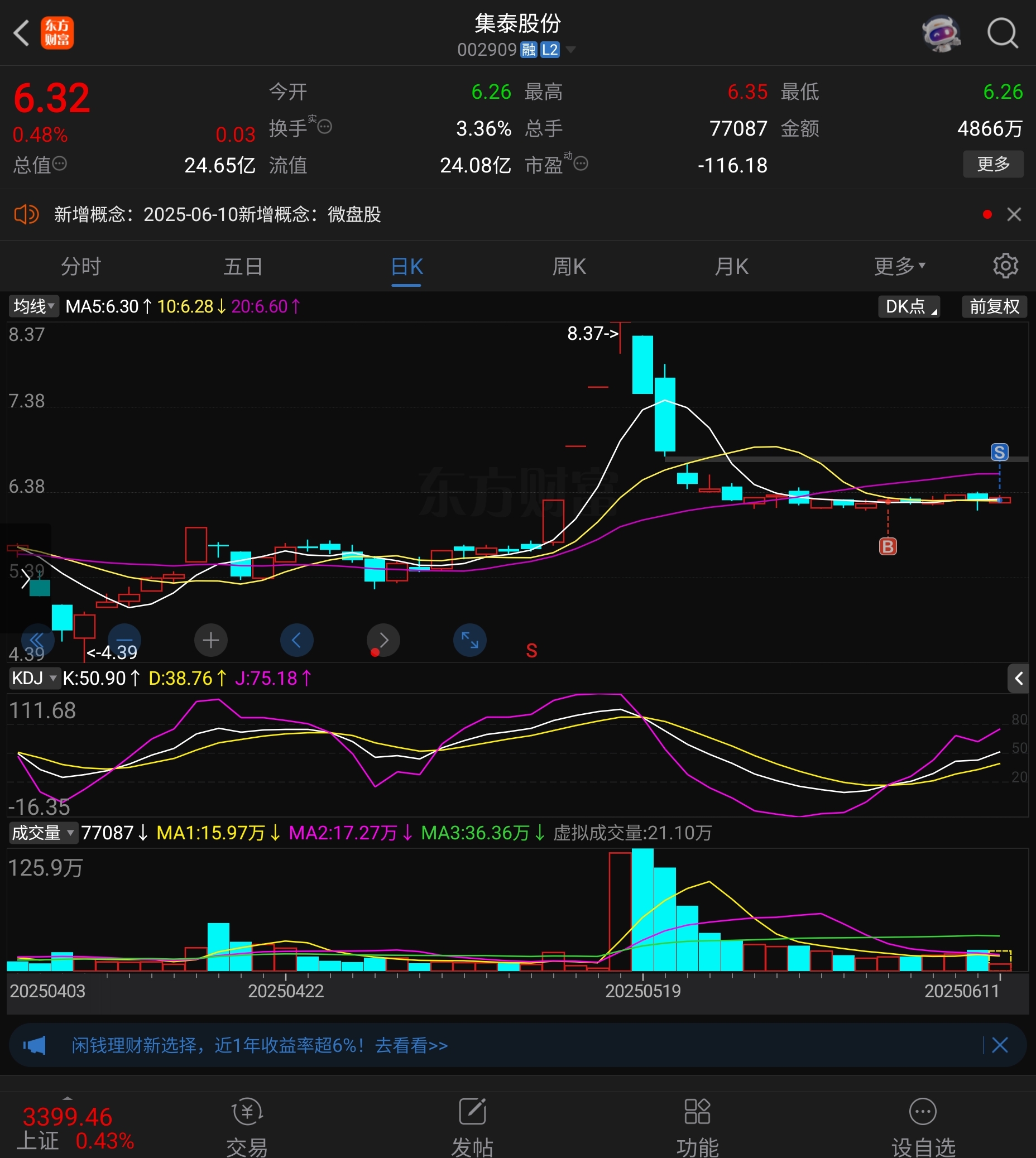The height and width of the screenshot is (1158, 1036).
Task: Tap the megaphone ad icon
Action: 34,1045
